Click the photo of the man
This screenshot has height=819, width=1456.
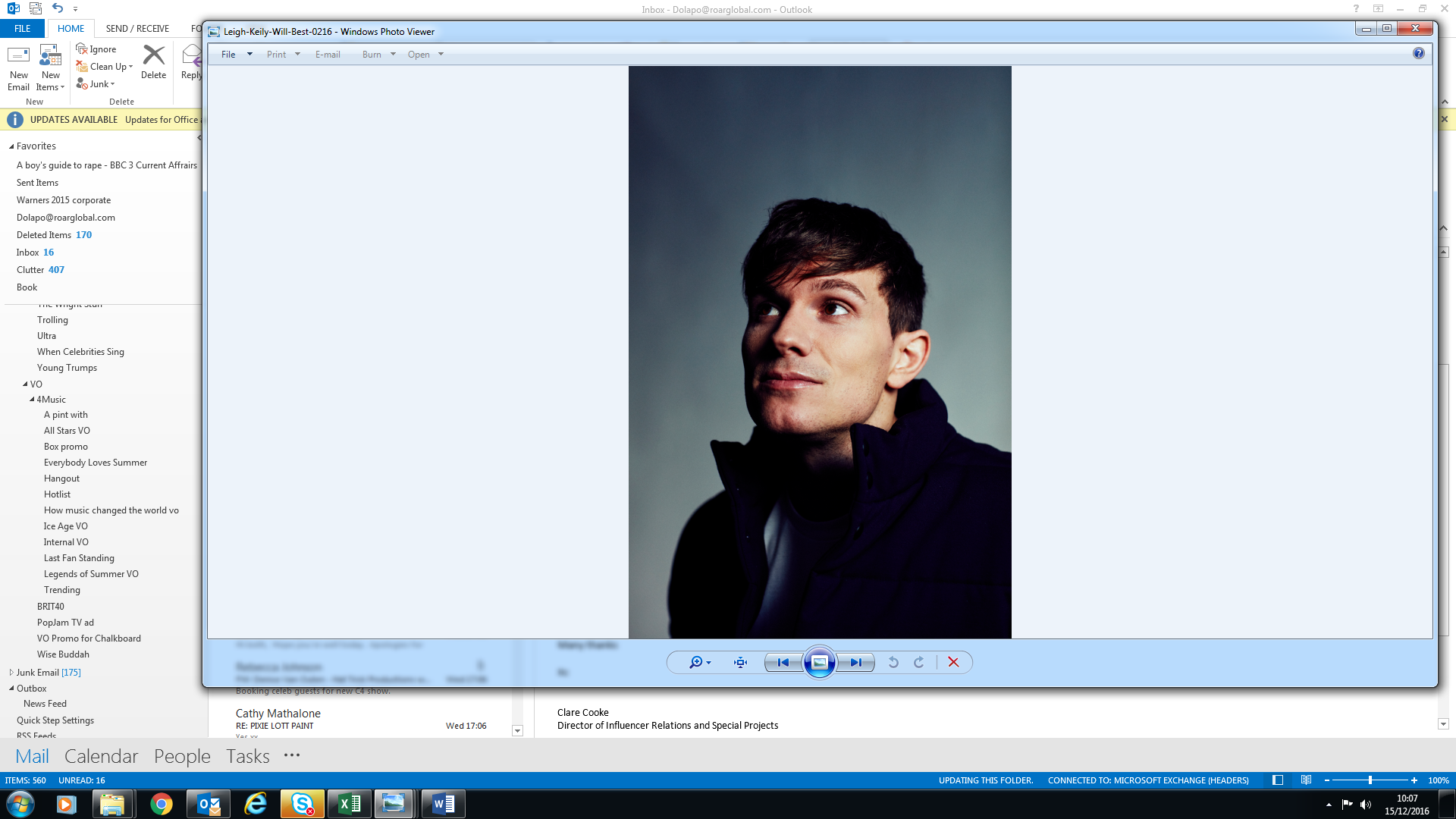820,352
